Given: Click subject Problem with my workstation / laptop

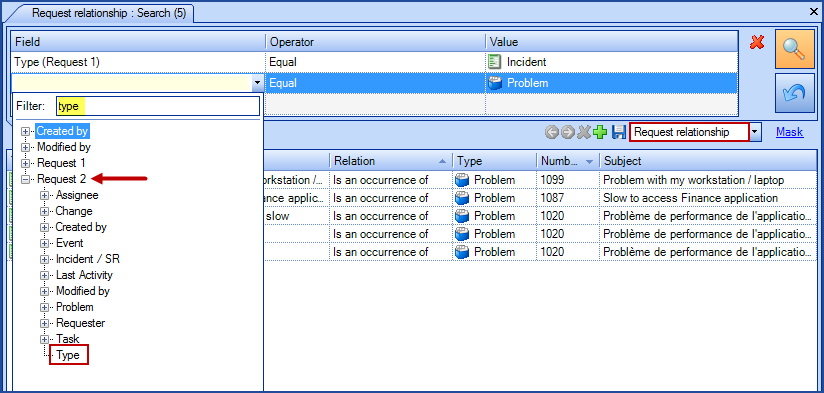Looking at the screenshot, I should [694, 180].
